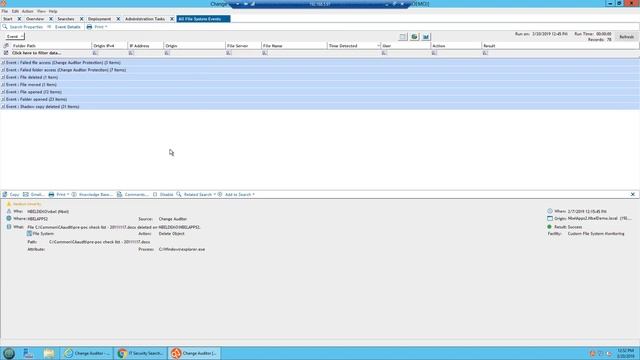Click the bar chart view icon

(x=426, y=37)
